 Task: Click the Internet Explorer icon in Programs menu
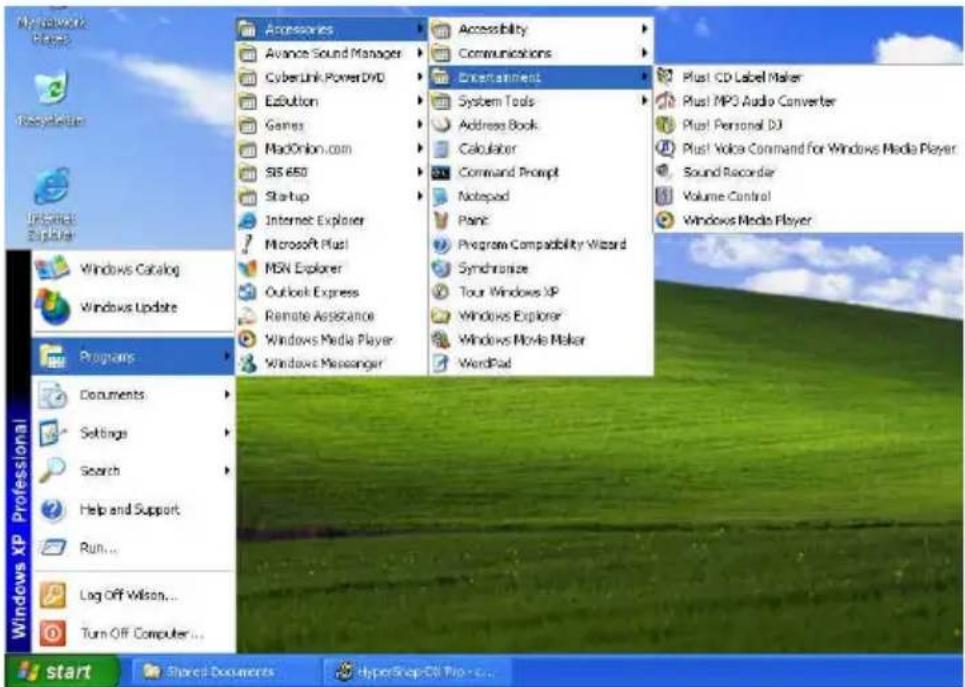coord(247,220)
